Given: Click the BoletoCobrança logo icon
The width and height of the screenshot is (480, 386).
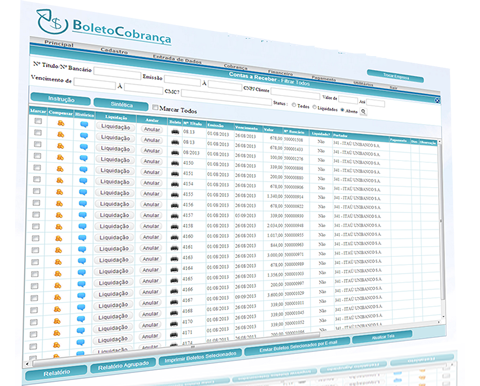Looking at the screenshot, I should click(52, 22).
